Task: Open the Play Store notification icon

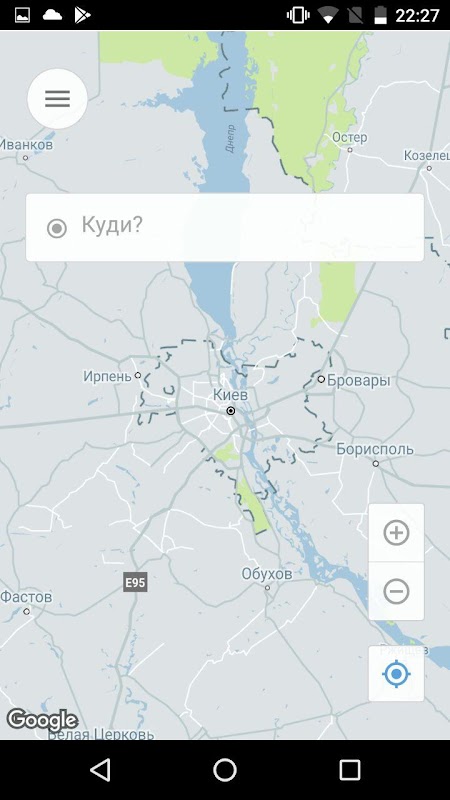Action: tap(82, 15)
